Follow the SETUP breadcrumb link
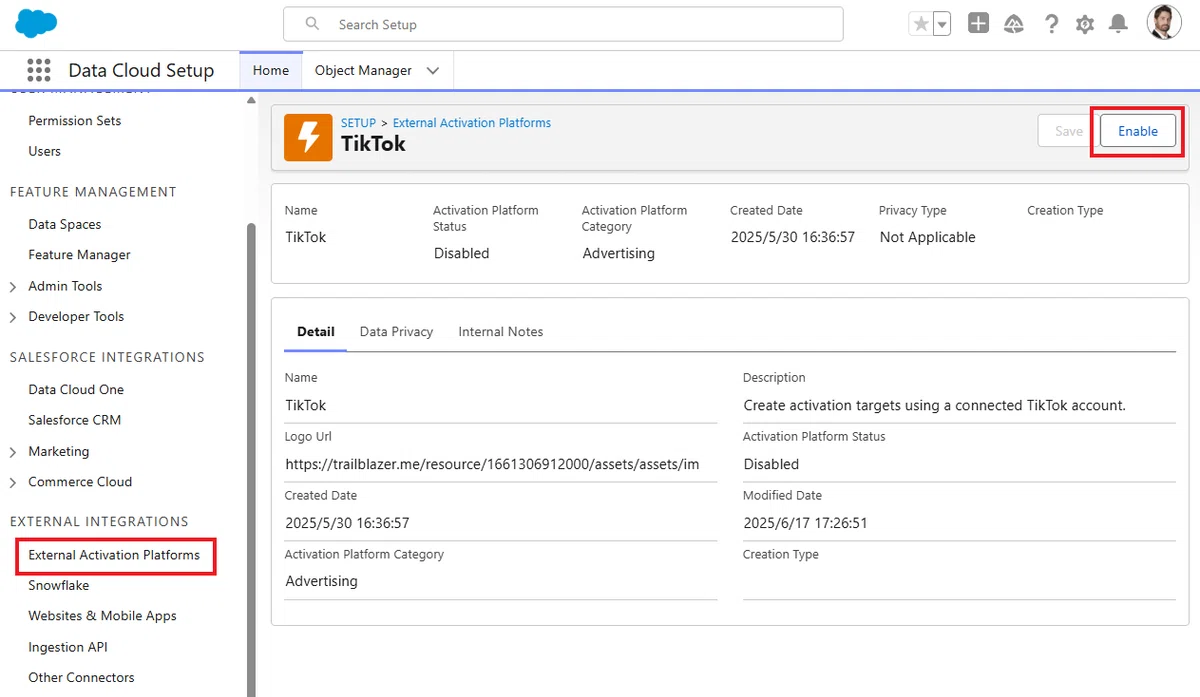 tap(359, 123)
